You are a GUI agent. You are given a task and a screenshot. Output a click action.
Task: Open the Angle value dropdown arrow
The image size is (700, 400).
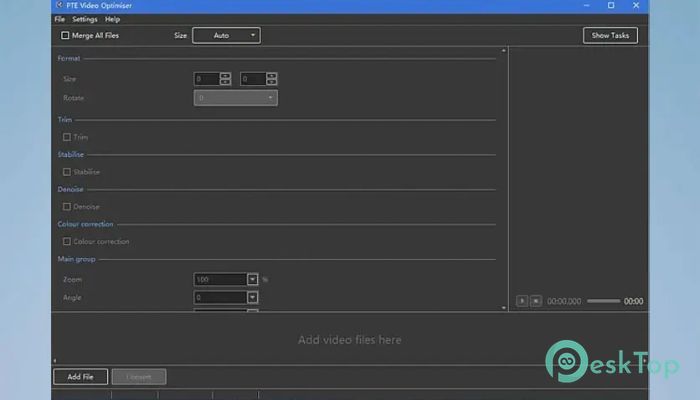pyautogui.click(x=253, y=297)
